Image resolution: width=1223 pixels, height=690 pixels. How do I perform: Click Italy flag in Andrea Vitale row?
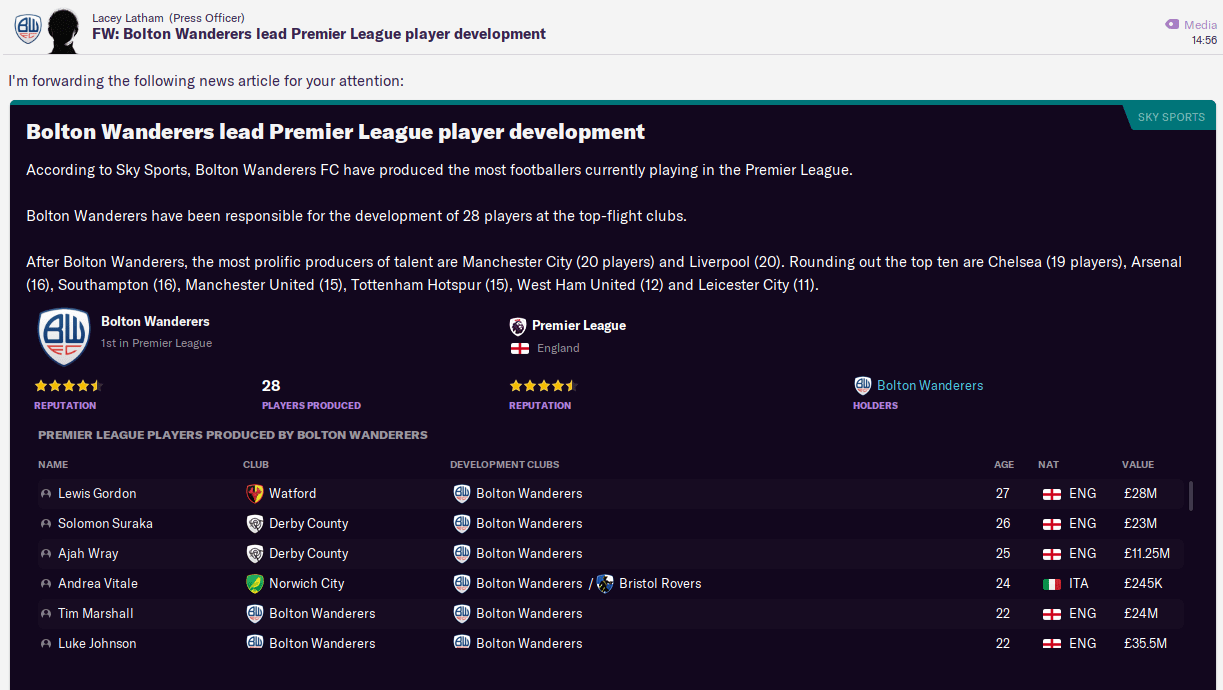point(1052,583)
